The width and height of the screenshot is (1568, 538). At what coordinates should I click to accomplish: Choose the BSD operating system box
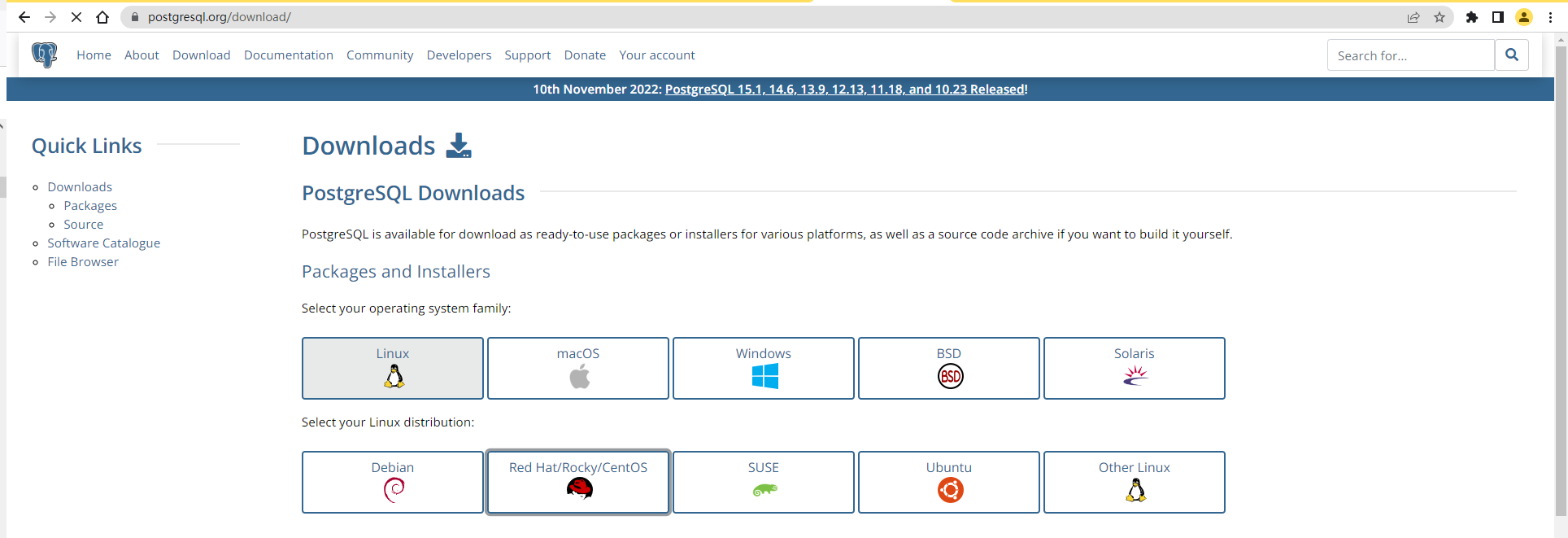coord(949,368)
